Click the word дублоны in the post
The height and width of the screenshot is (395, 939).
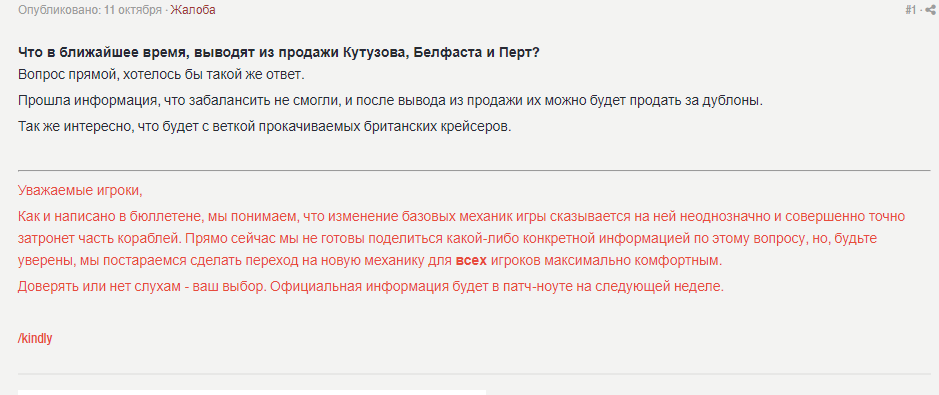737,101
